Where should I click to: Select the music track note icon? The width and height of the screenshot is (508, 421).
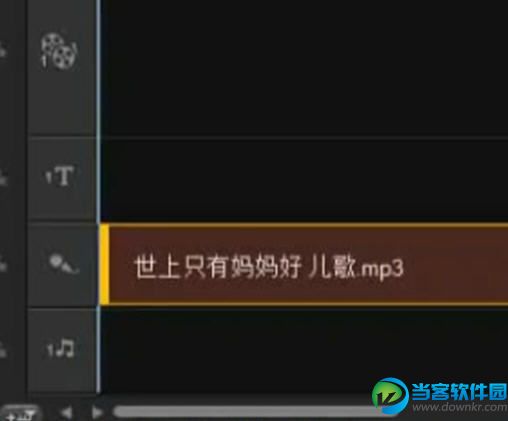tap(60, 349)
